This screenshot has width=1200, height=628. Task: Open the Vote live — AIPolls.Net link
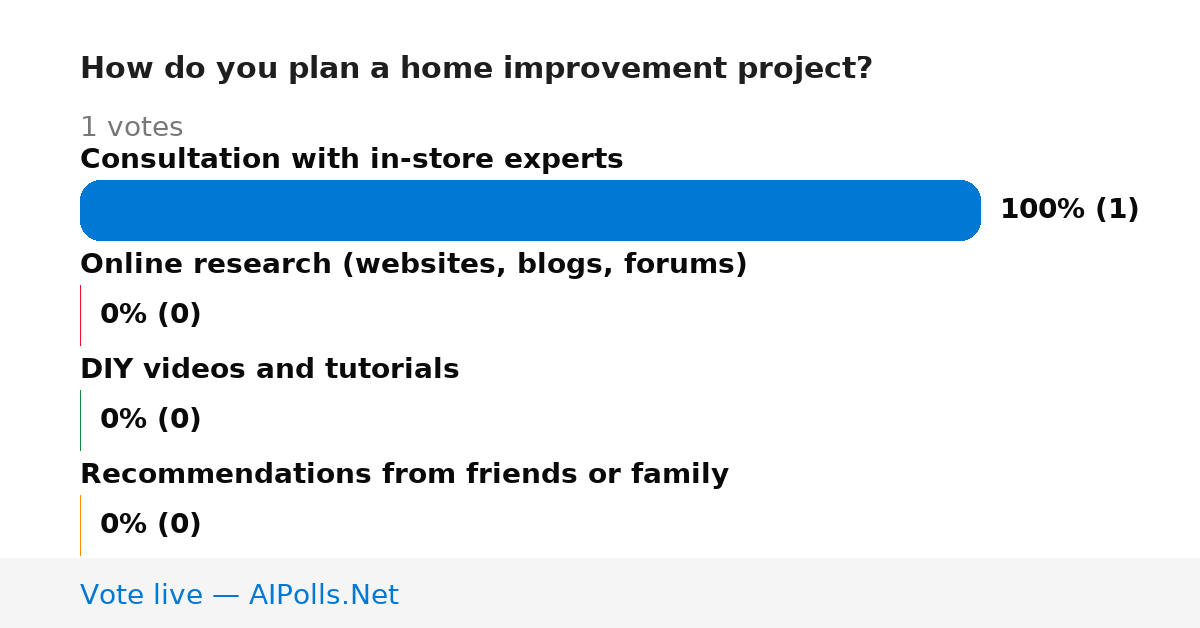click(x=239, y=595)
